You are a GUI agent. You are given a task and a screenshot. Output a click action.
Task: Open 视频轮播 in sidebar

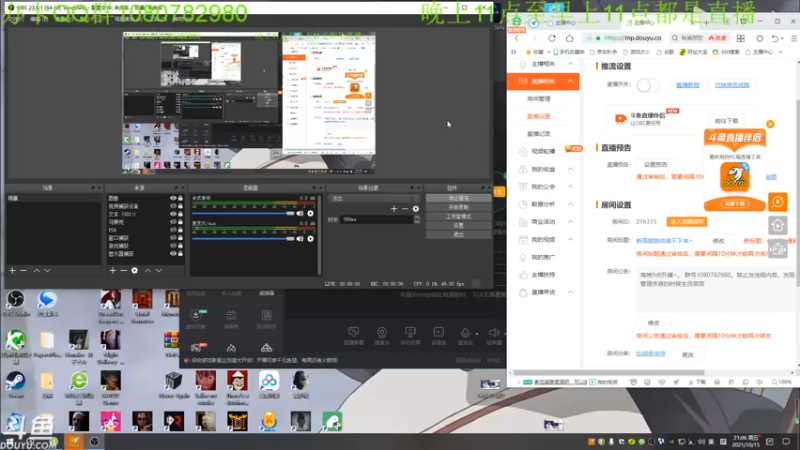[x=543, y=151]
